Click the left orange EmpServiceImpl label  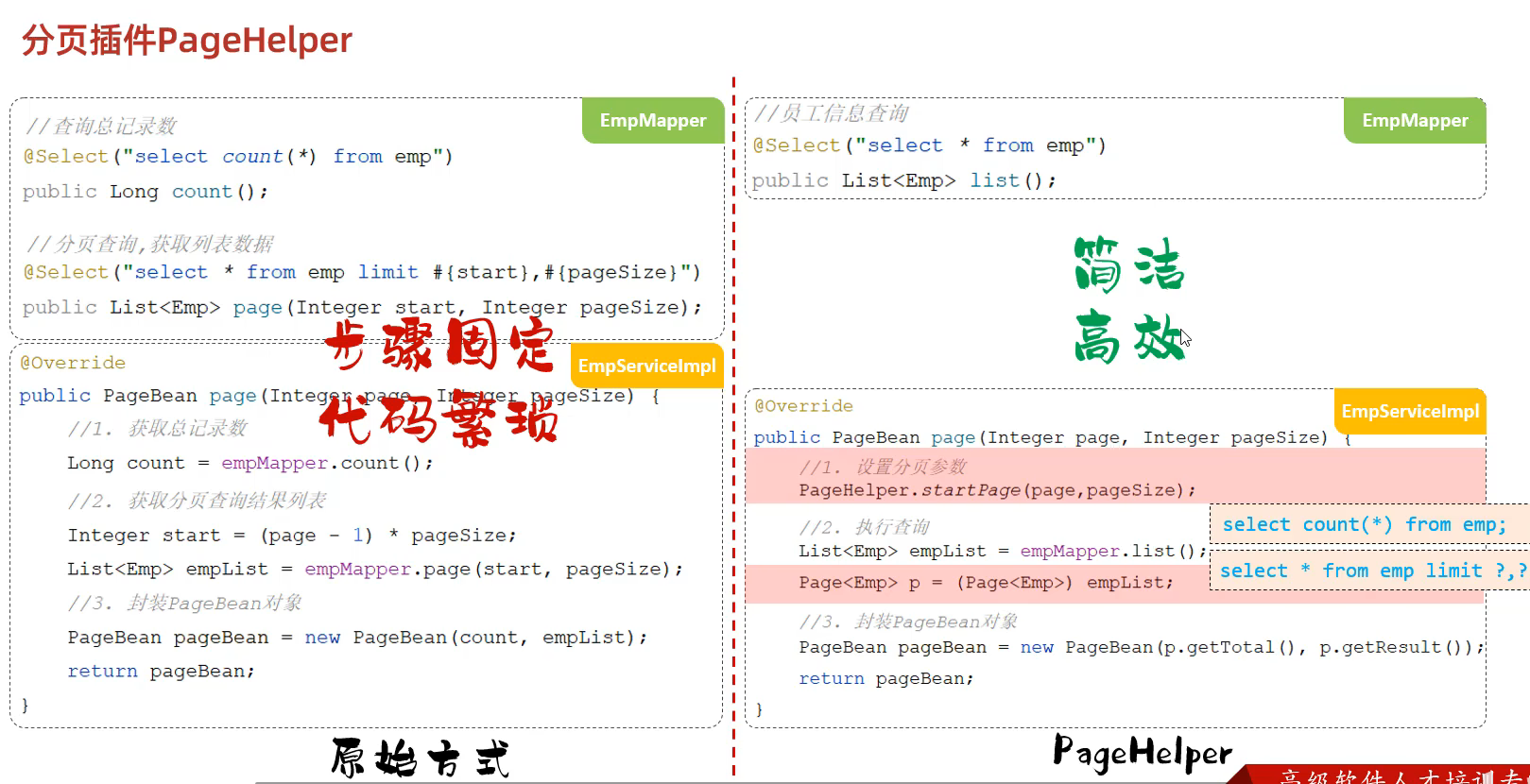[x=646, y=366]
